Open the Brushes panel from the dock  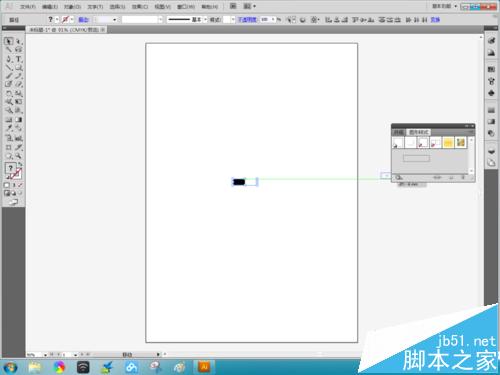click(491, 81)
